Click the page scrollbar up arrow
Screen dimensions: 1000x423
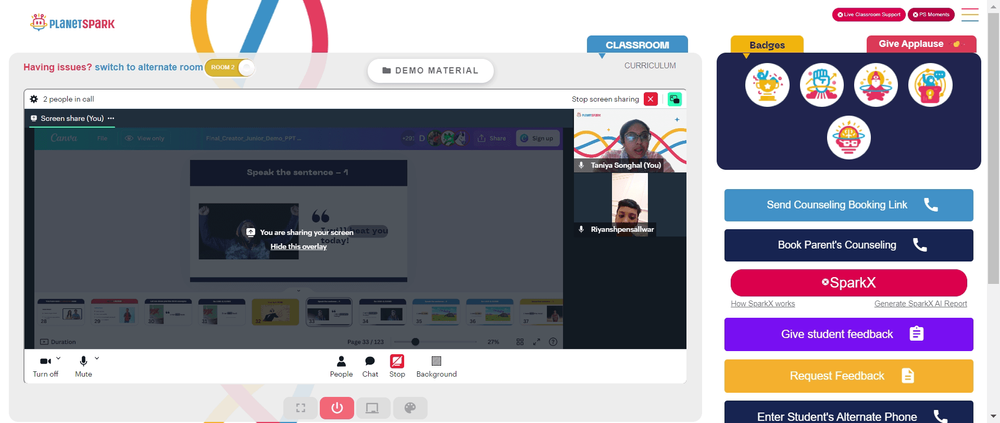[994, 4]
